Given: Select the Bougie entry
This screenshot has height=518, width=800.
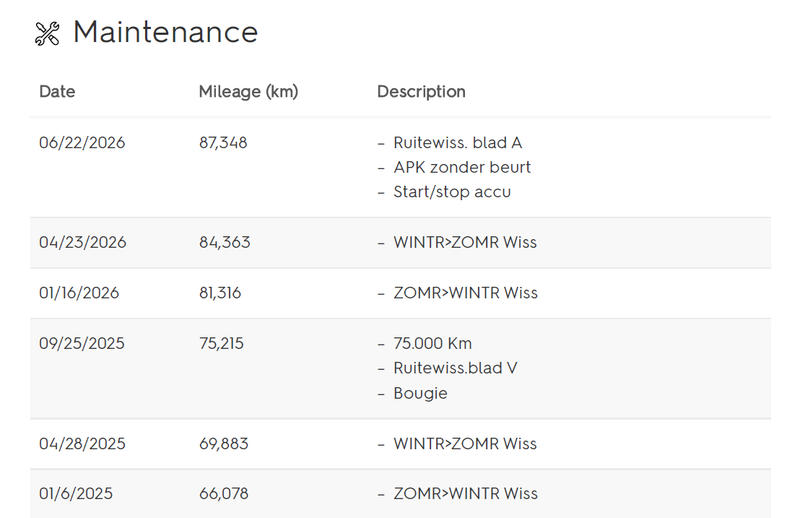Looking at the screenshot, I should [x=420, y=393].
